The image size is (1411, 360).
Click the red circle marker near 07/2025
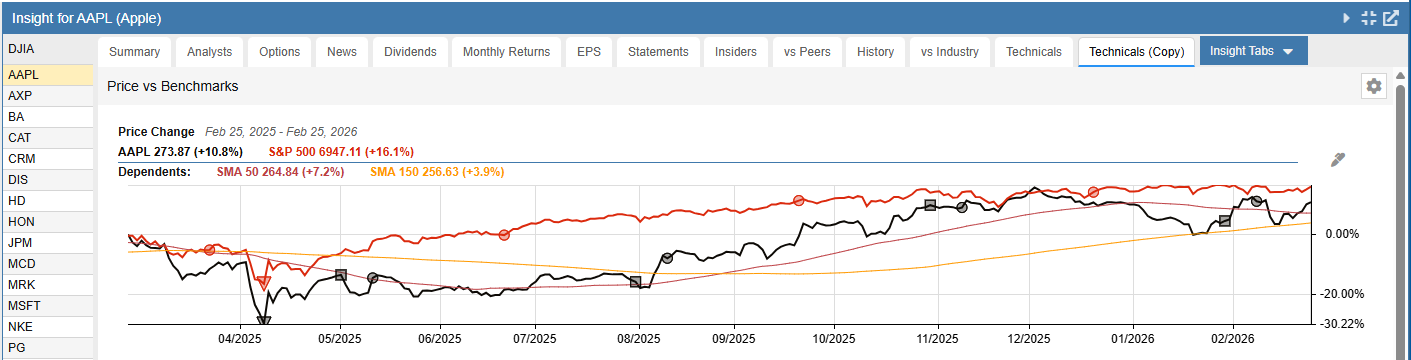[x=504, y=236]
